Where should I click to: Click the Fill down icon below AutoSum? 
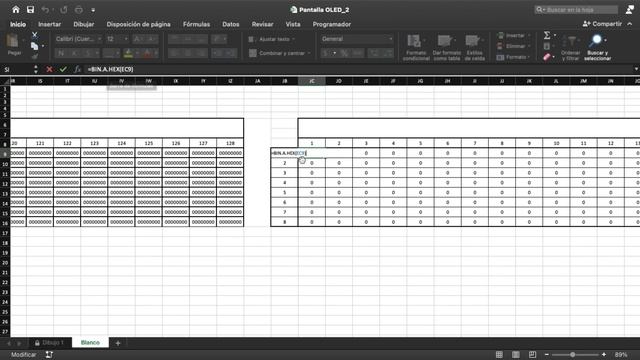[547, 46]
